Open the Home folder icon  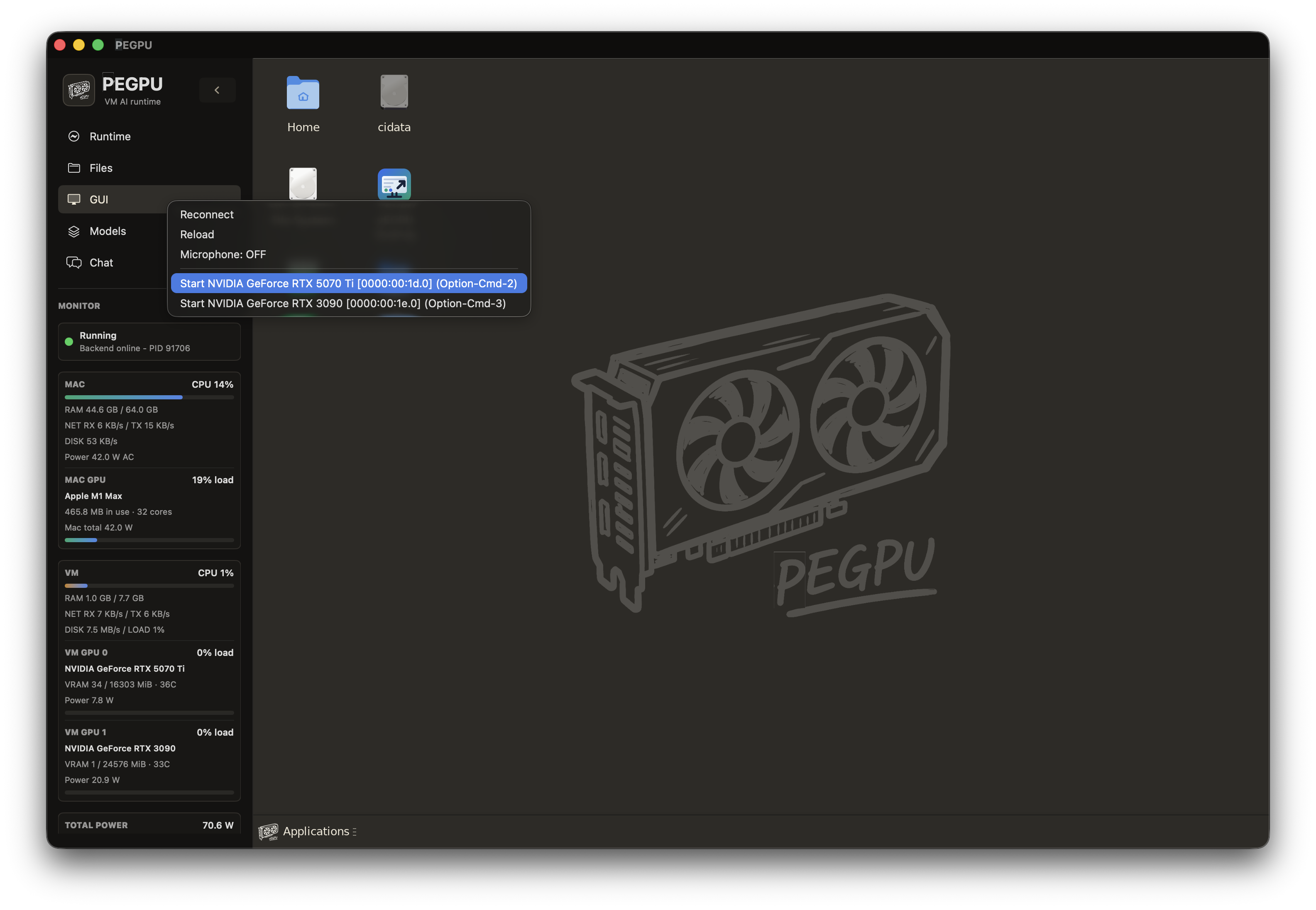[303, 92]
